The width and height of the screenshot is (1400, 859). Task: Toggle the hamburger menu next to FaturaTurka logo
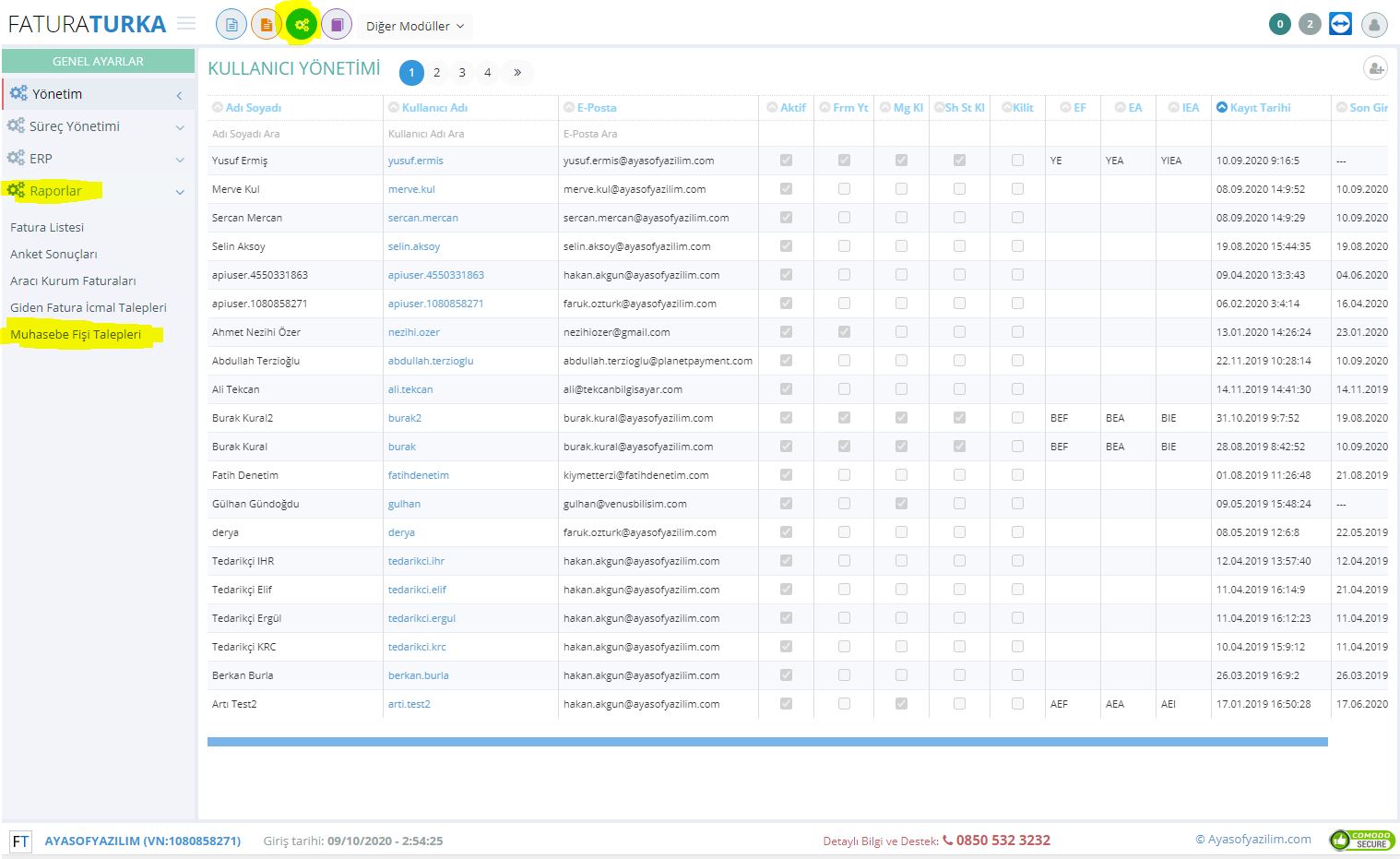(x=186, y=24)
